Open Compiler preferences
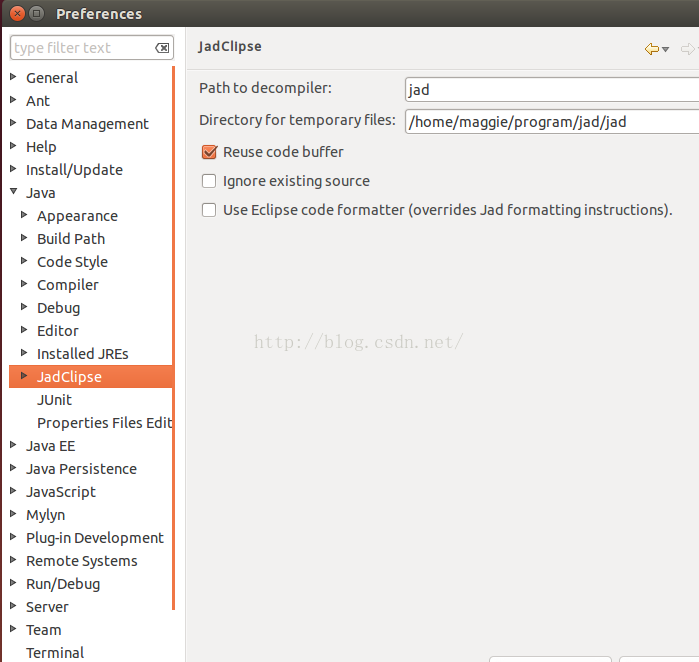Image resolution: width=699 pixels, height=662 pixels. pyautogui.click(x=68, y=285)
